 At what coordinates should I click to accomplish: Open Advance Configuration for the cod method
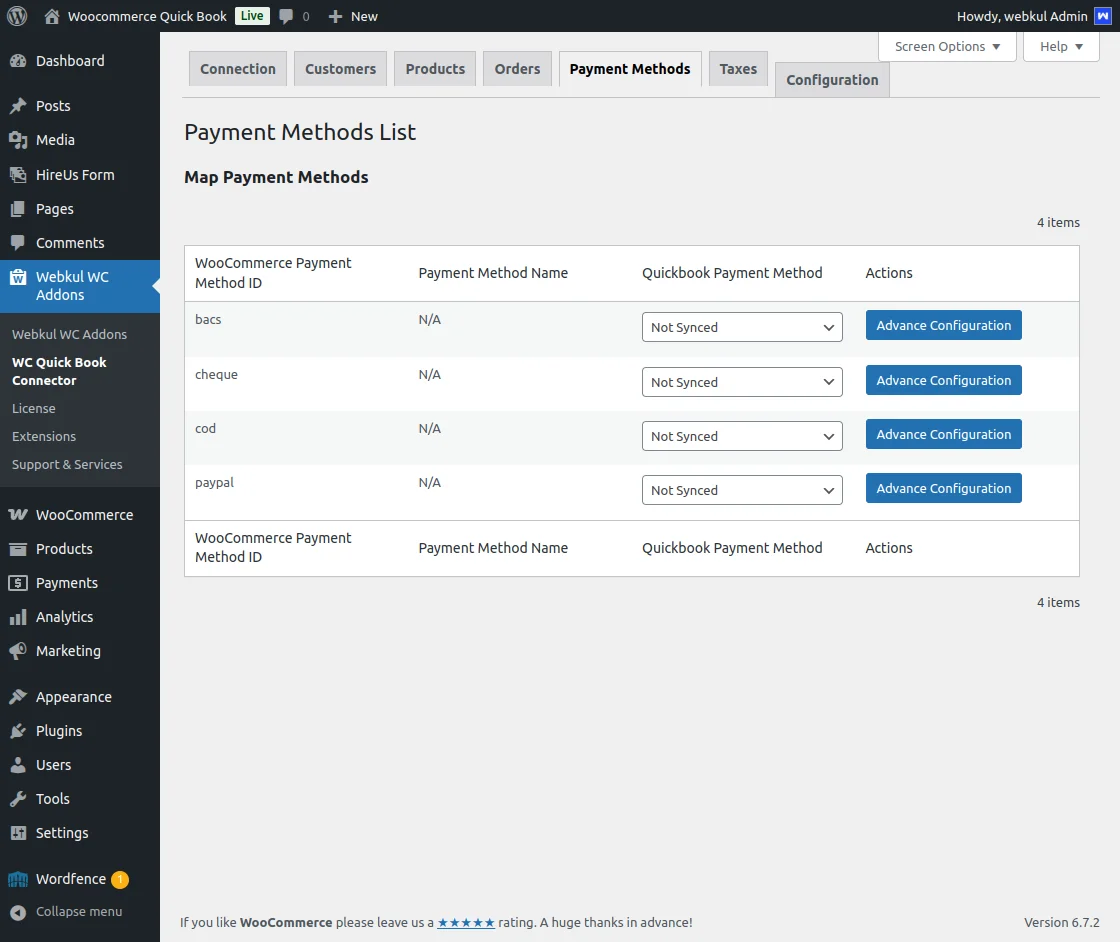(943, 434)
